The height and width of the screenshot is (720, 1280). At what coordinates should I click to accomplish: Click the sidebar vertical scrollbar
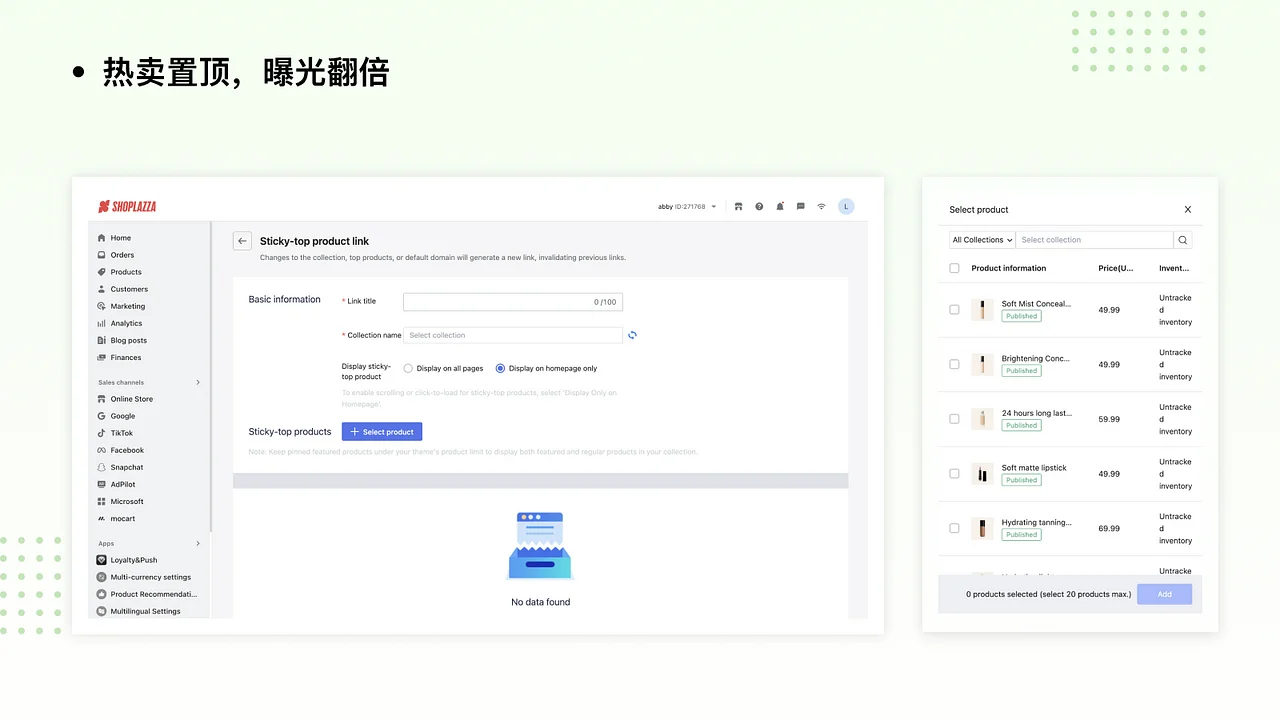coord(211,378)
